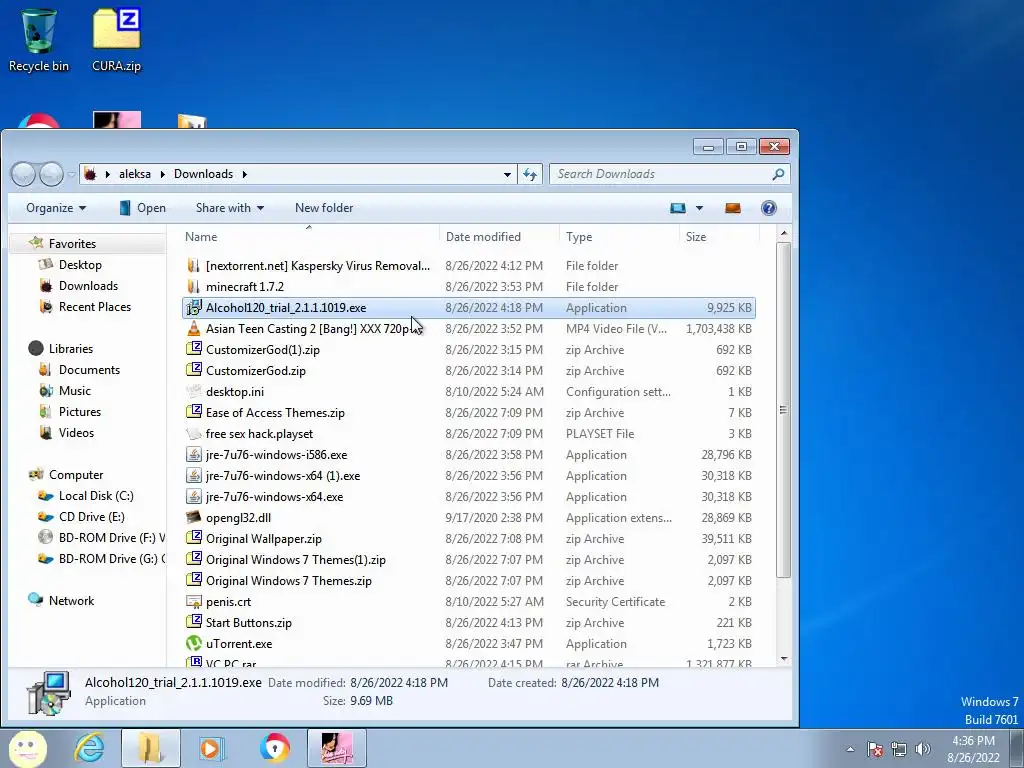1024x768 pixels.
Task: Select the Videos library
Action: (x=76, y=432)
